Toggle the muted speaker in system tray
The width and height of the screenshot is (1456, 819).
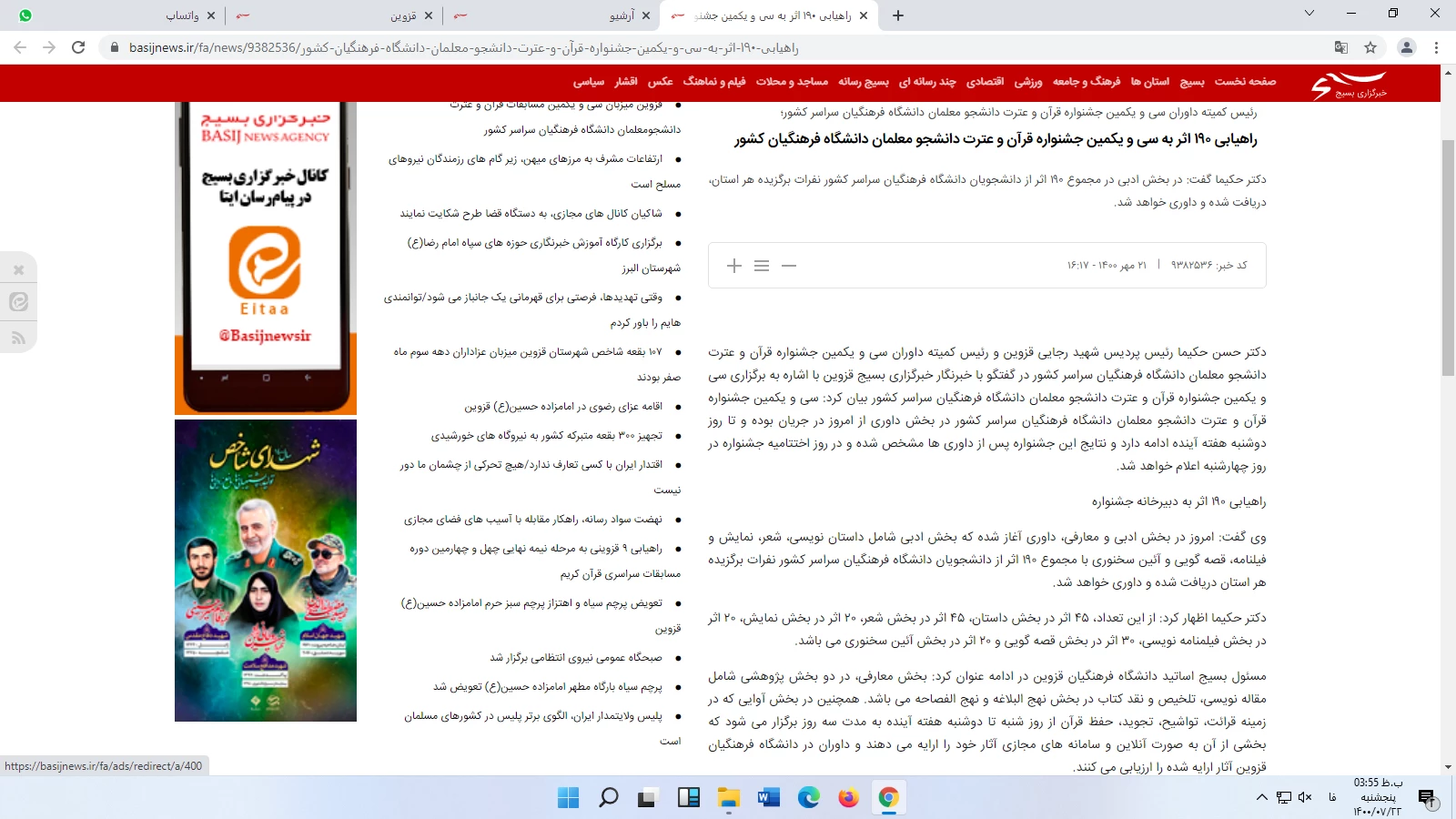point(1305,797)
